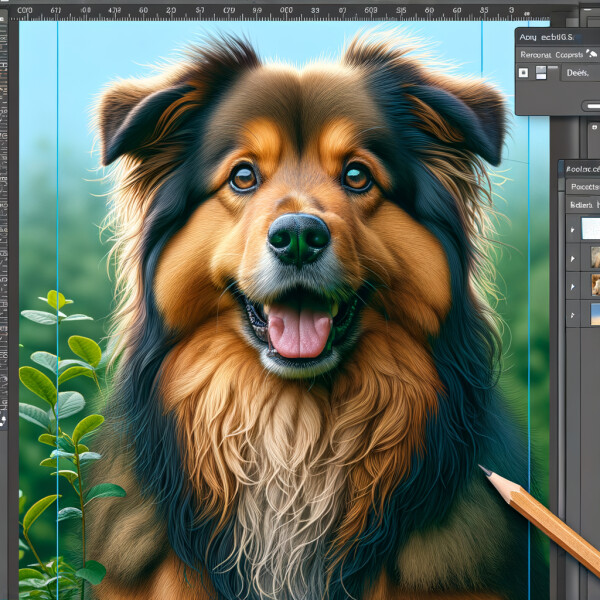
Task: Select the white layer thumbnail
Action: pos(590,229)
